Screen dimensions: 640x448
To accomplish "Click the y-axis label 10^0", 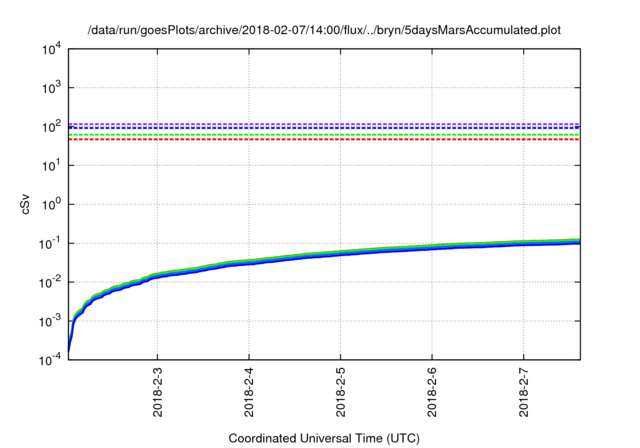I will click(51, 204).
